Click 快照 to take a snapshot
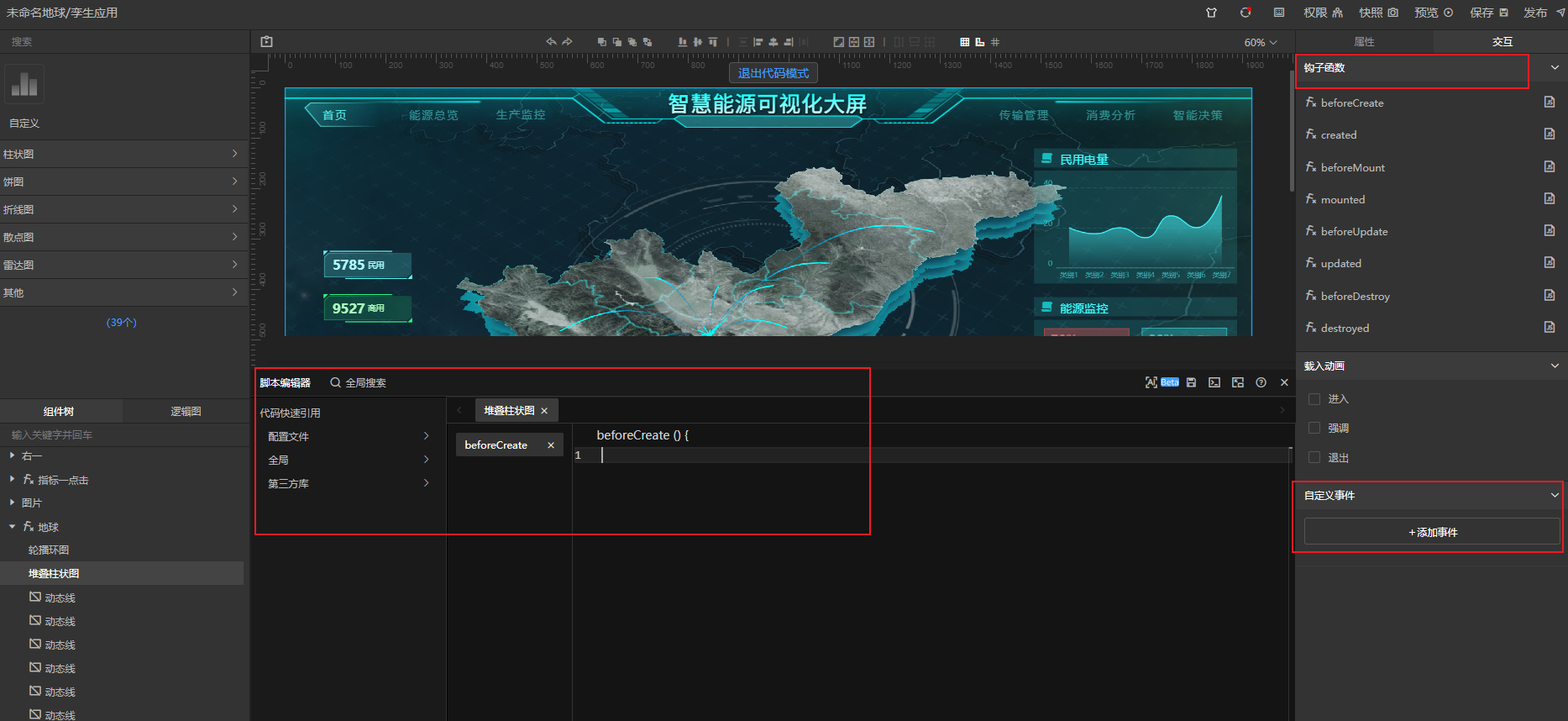Screen dimensions: 1568x721 point(1378,13)
